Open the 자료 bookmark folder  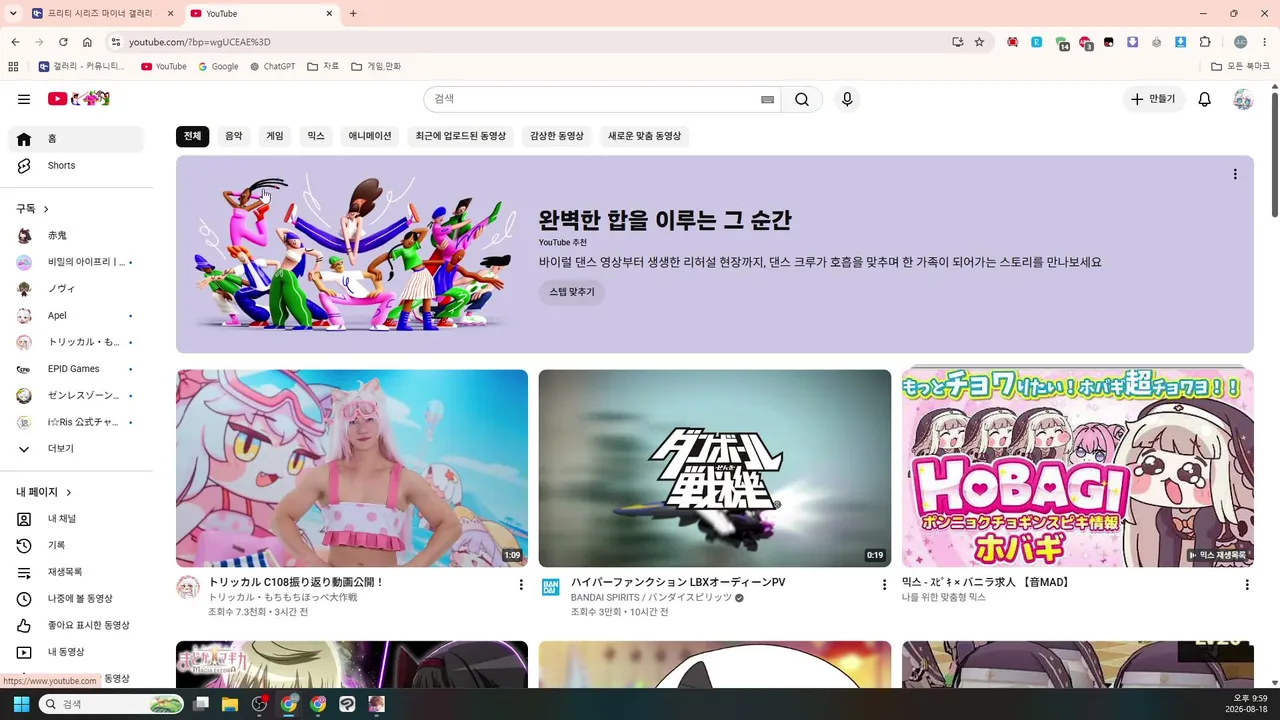(323, 67)
